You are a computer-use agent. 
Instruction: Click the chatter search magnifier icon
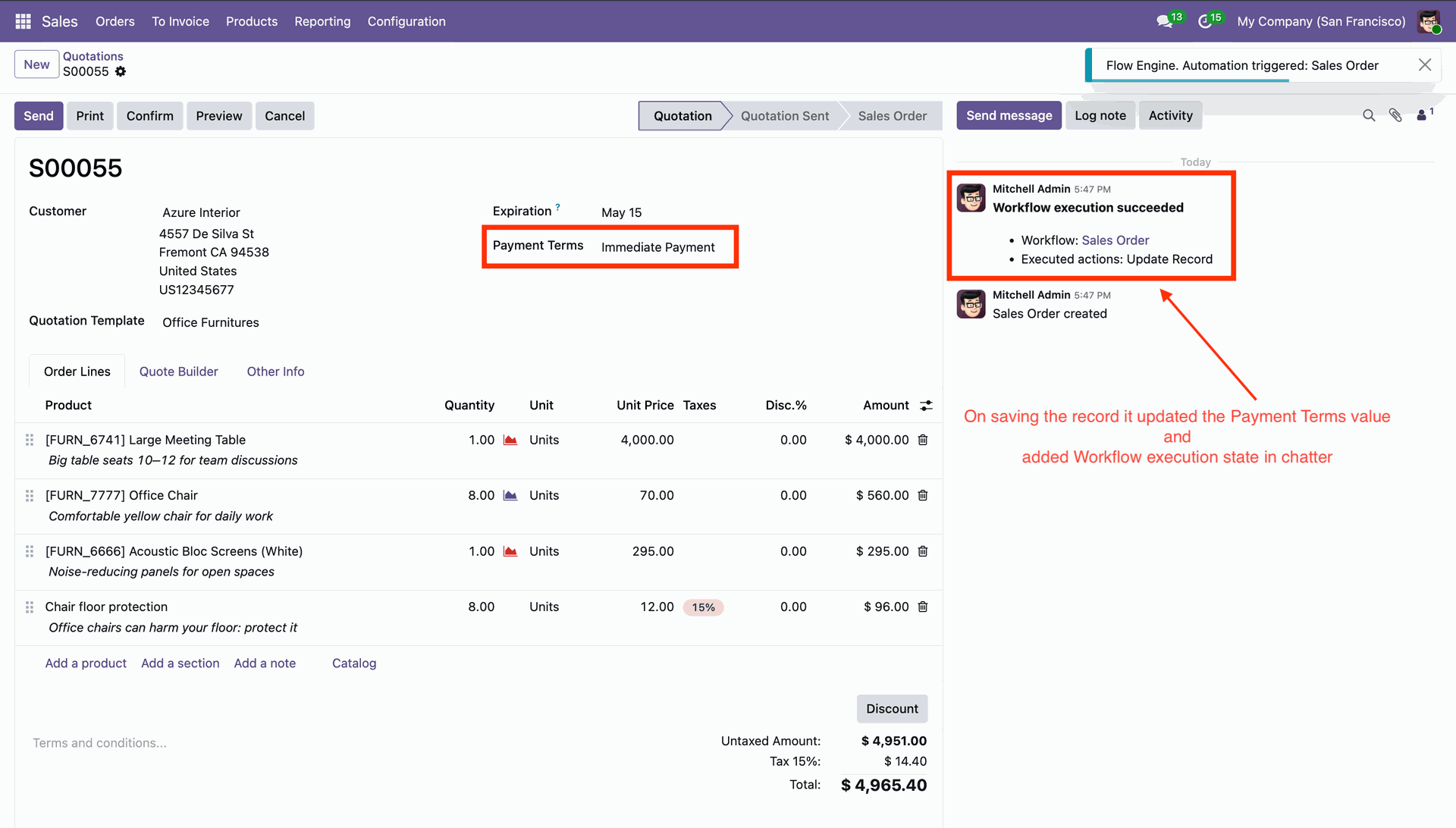coord(1369,115)
